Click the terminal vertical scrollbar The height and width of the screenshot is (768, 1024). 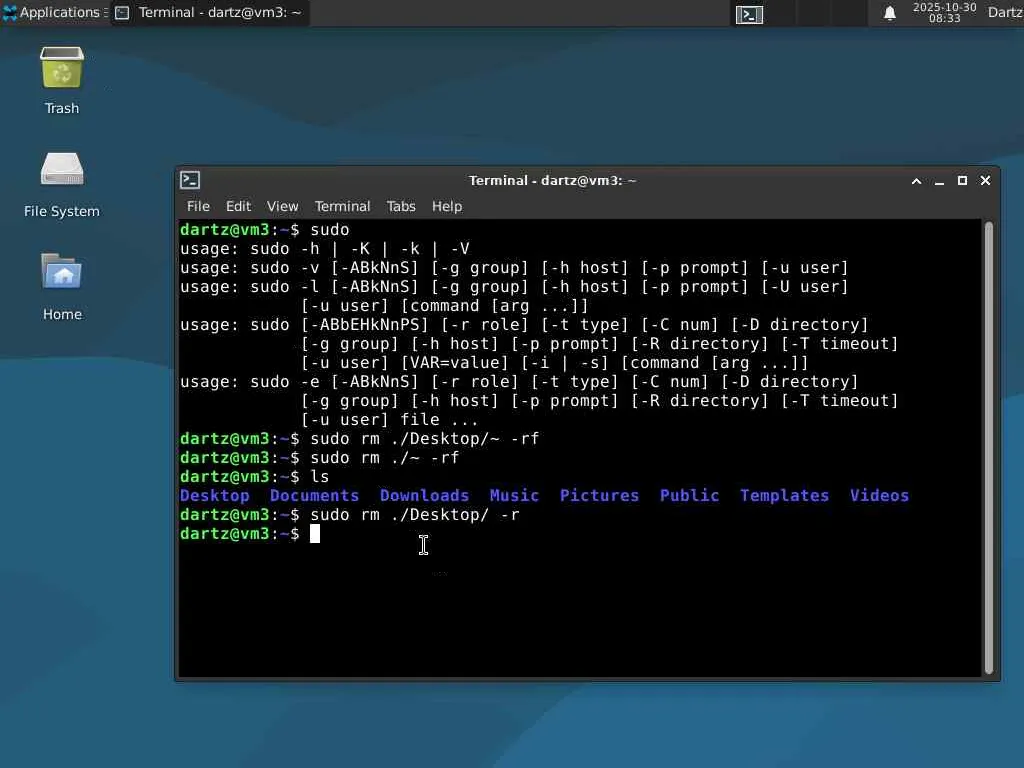pos(989,448)
